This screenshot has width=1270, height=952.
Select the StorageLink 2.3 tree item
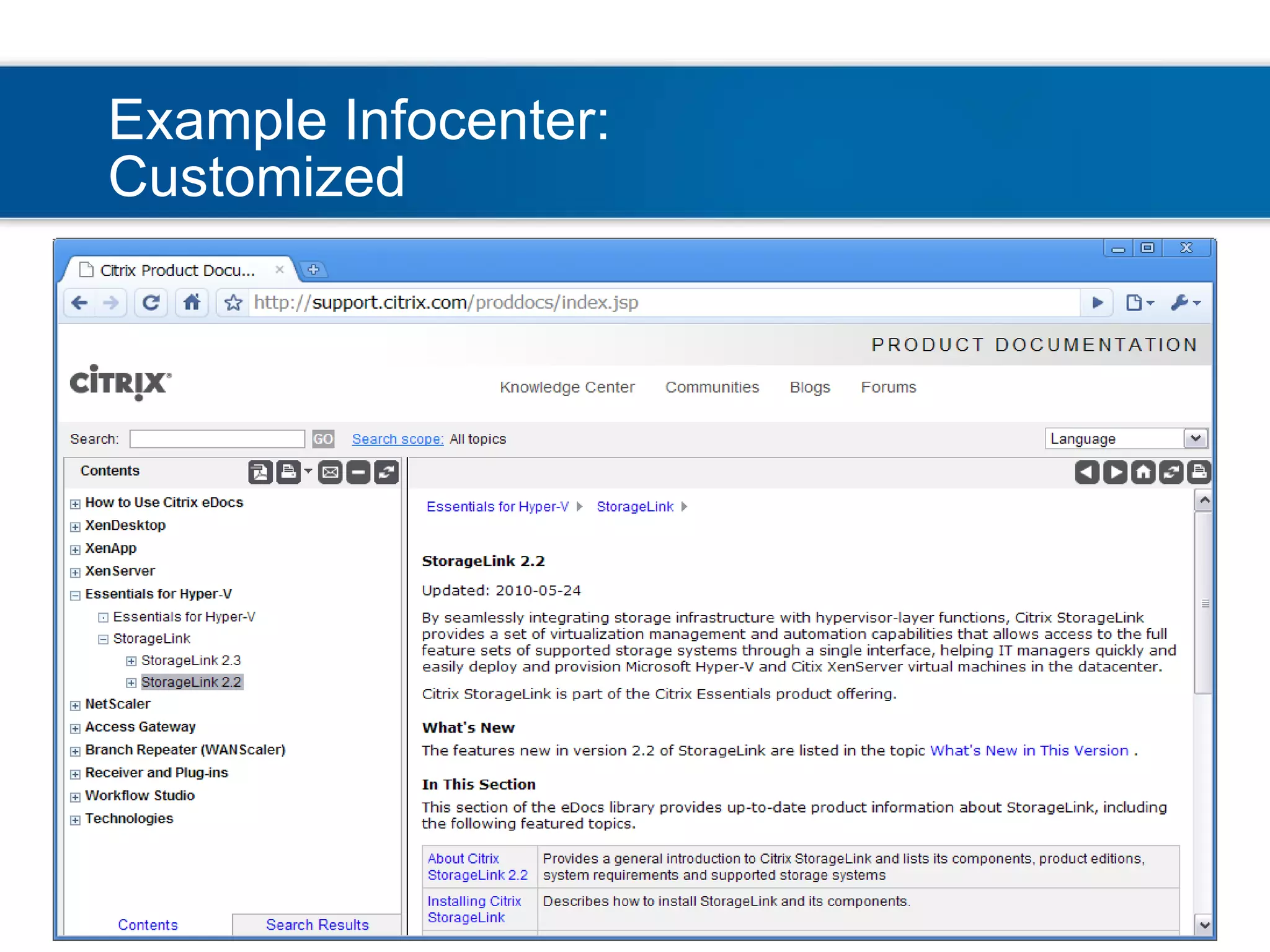[x=191, y=660]
